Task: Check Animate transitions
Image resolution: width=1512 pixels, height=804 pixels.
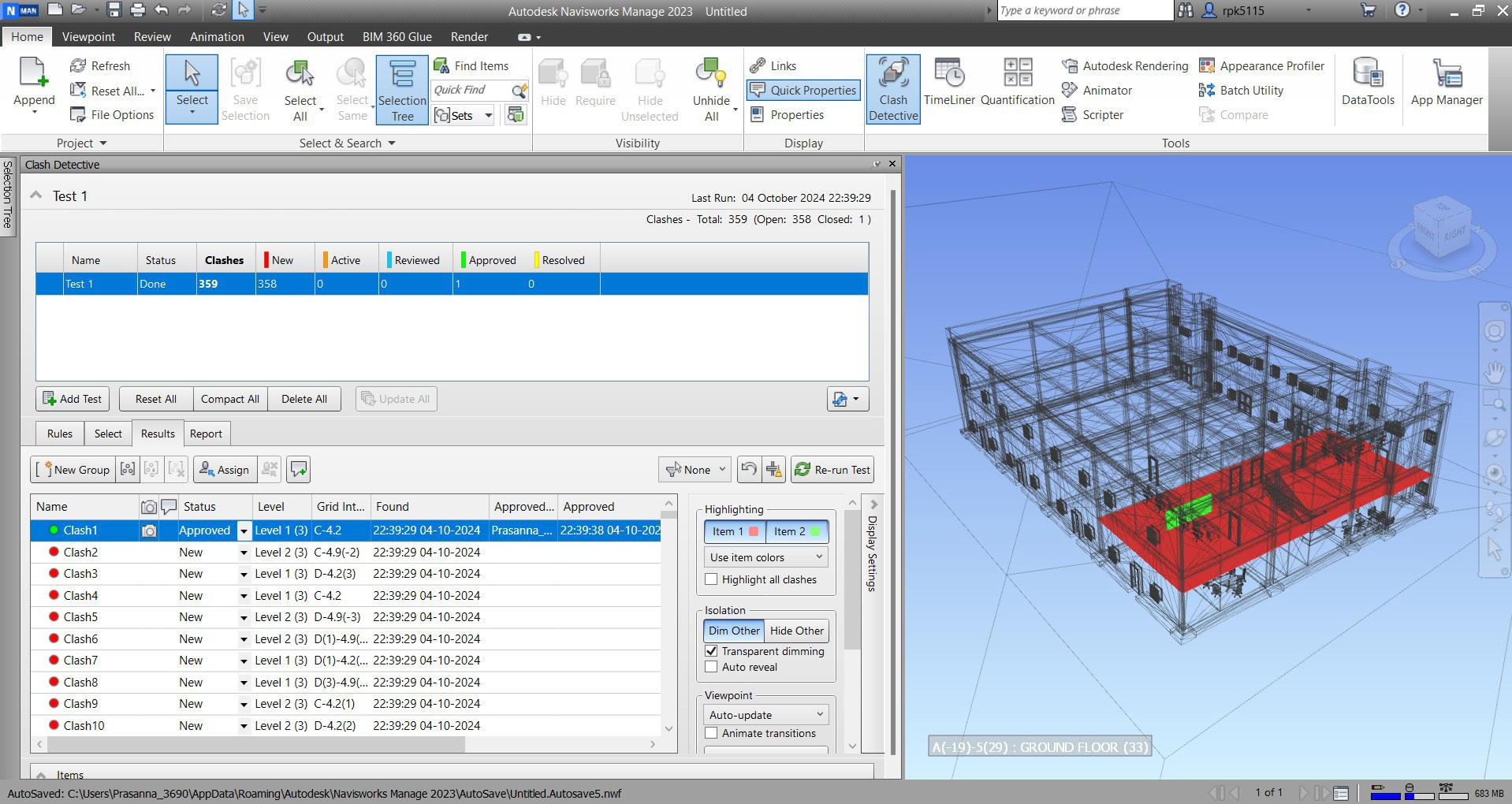Action: 711,733
